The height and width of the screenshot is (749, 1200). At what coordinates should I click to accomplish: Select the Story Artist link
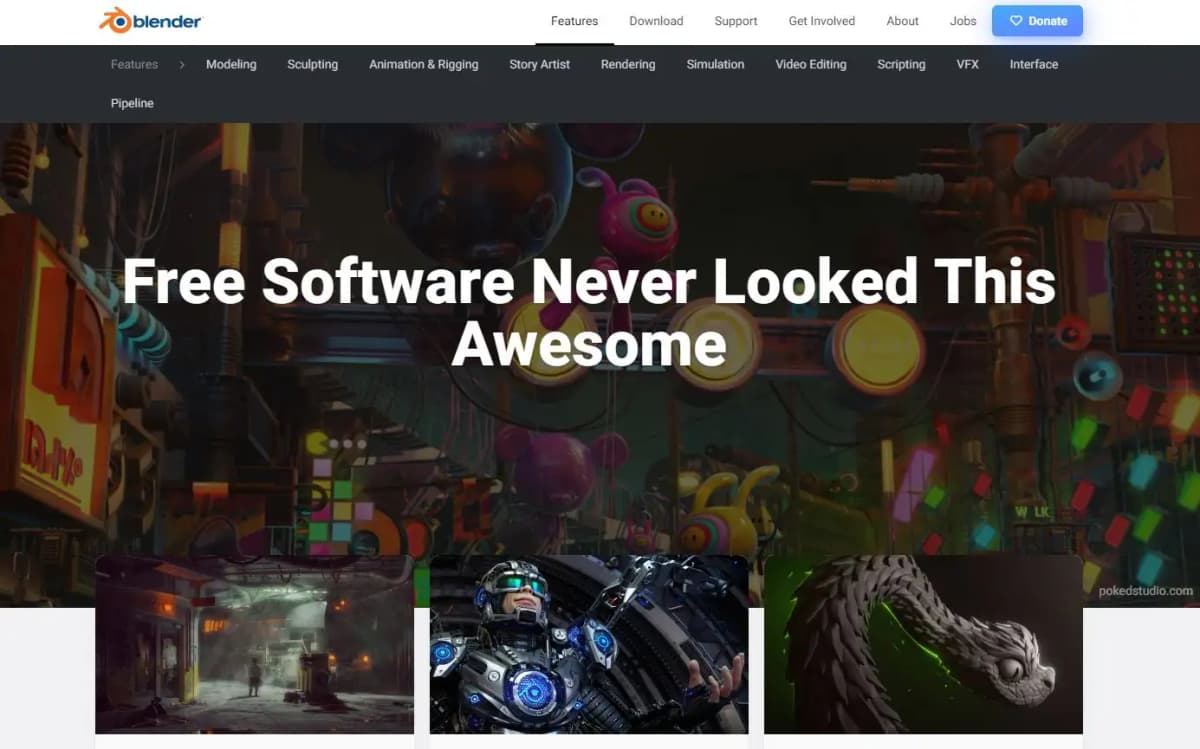(540, 64)
